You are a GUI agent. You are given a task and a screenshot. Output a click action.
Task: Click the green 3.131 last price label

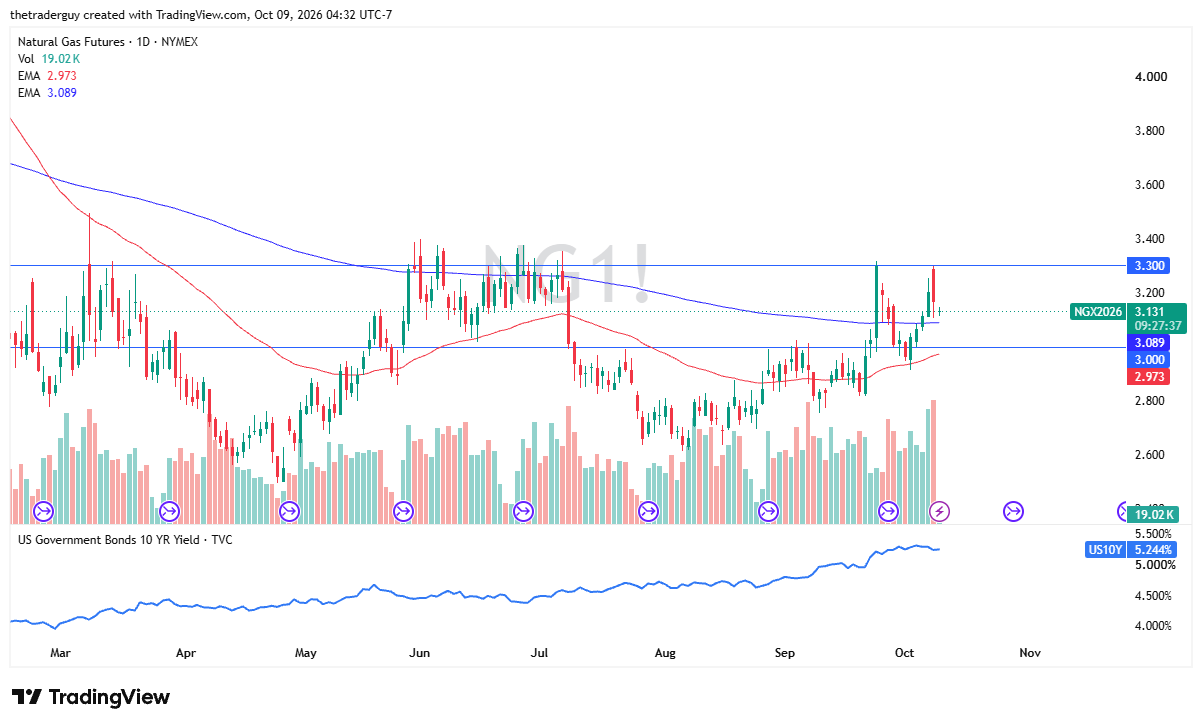(x=1152, y=310)
